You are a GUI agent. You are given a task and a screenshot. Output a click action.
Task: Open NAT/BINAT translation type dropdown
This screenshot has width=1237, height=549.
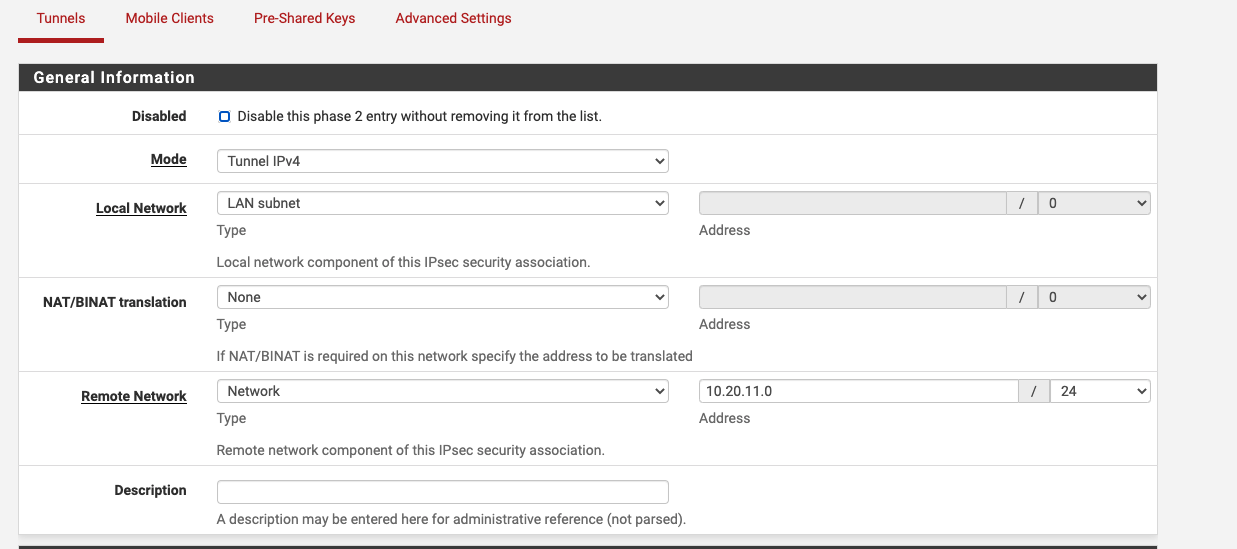pos(442,297)
